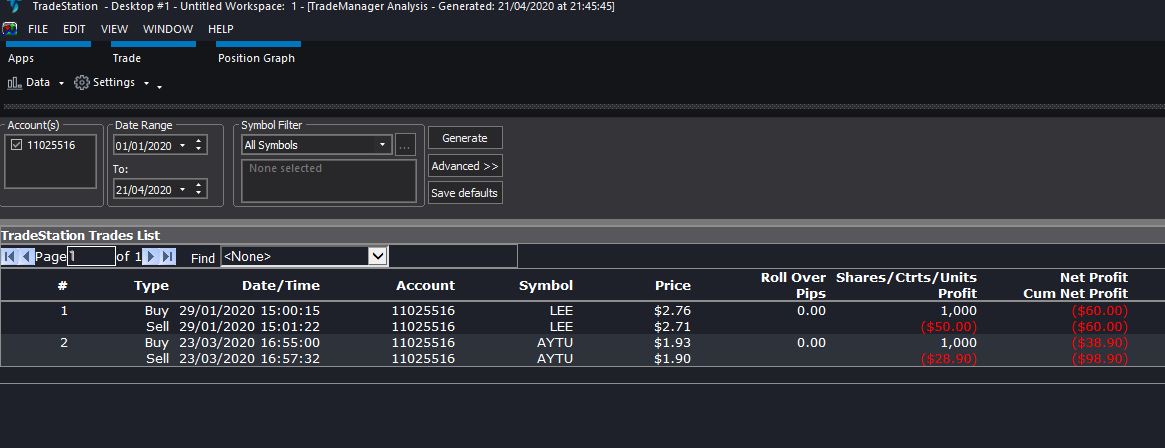1165x448 pixels.
Task: Click the Save defaults button
Action: [465, 193]
